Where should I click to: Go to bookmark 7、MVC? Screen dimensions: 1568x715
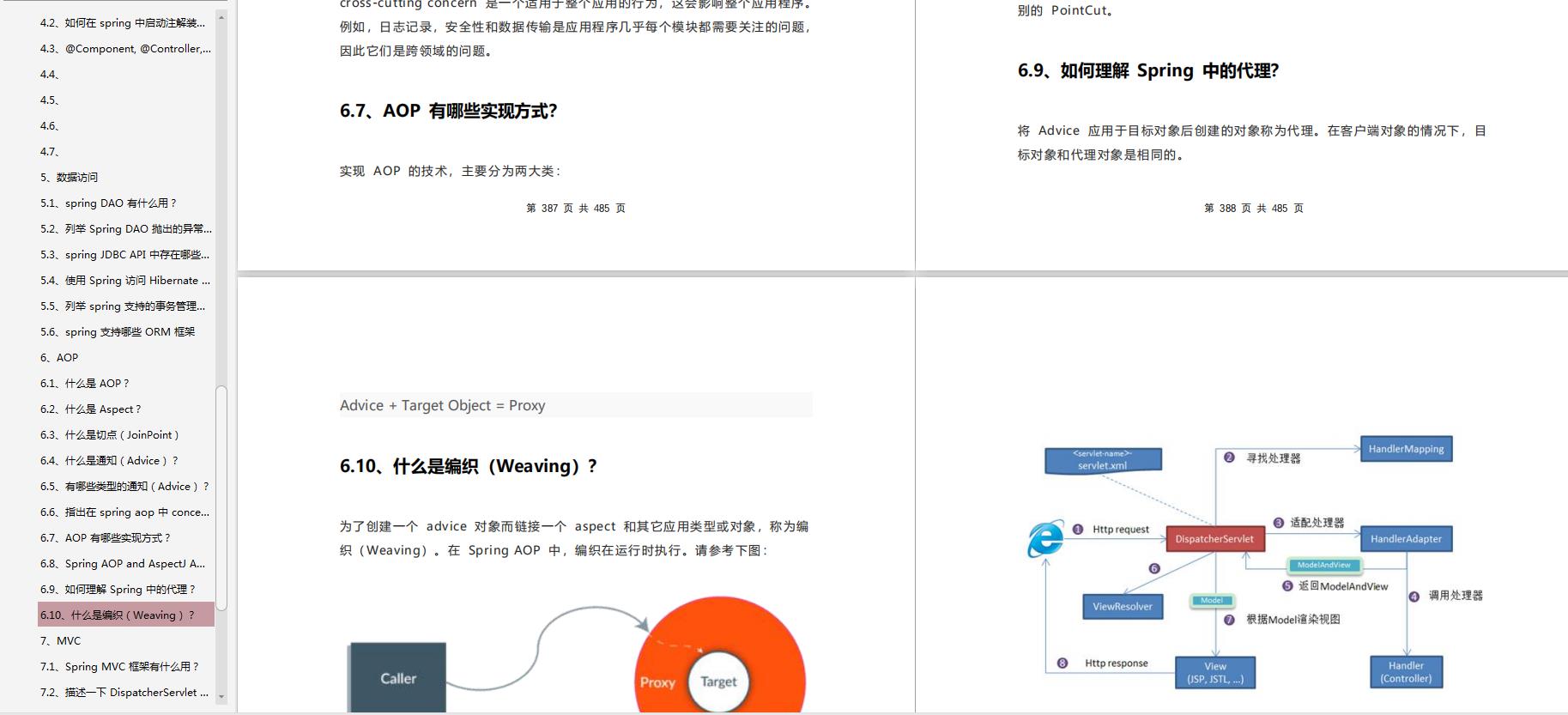pos(60,641)
